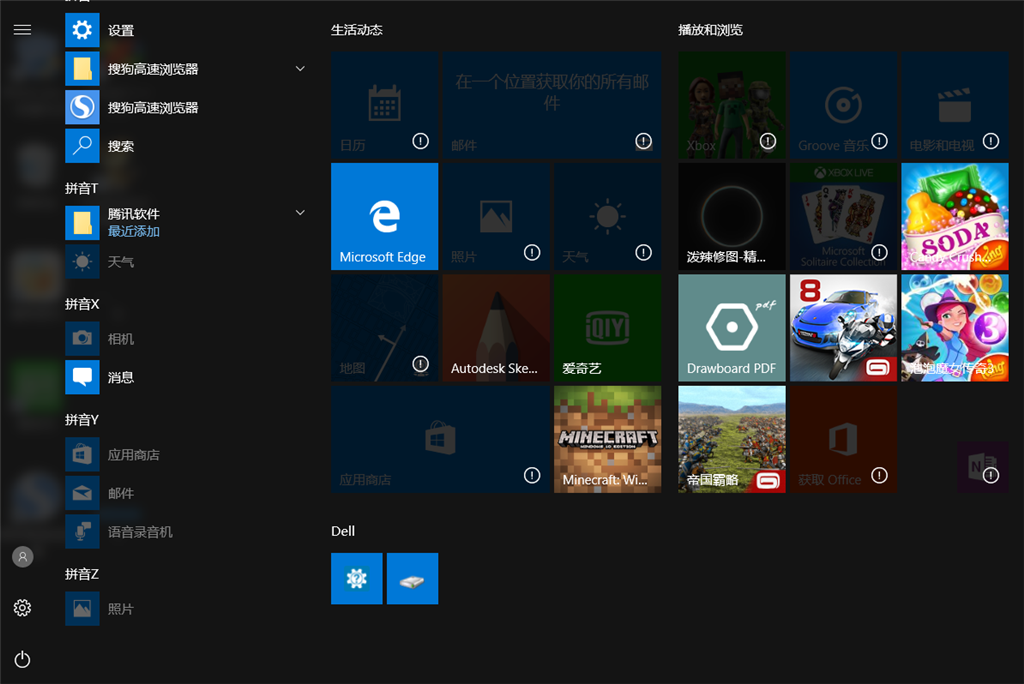Open the wide 应用商店 tile
The height and width of the screenshot is (684, 1024).
440,439
